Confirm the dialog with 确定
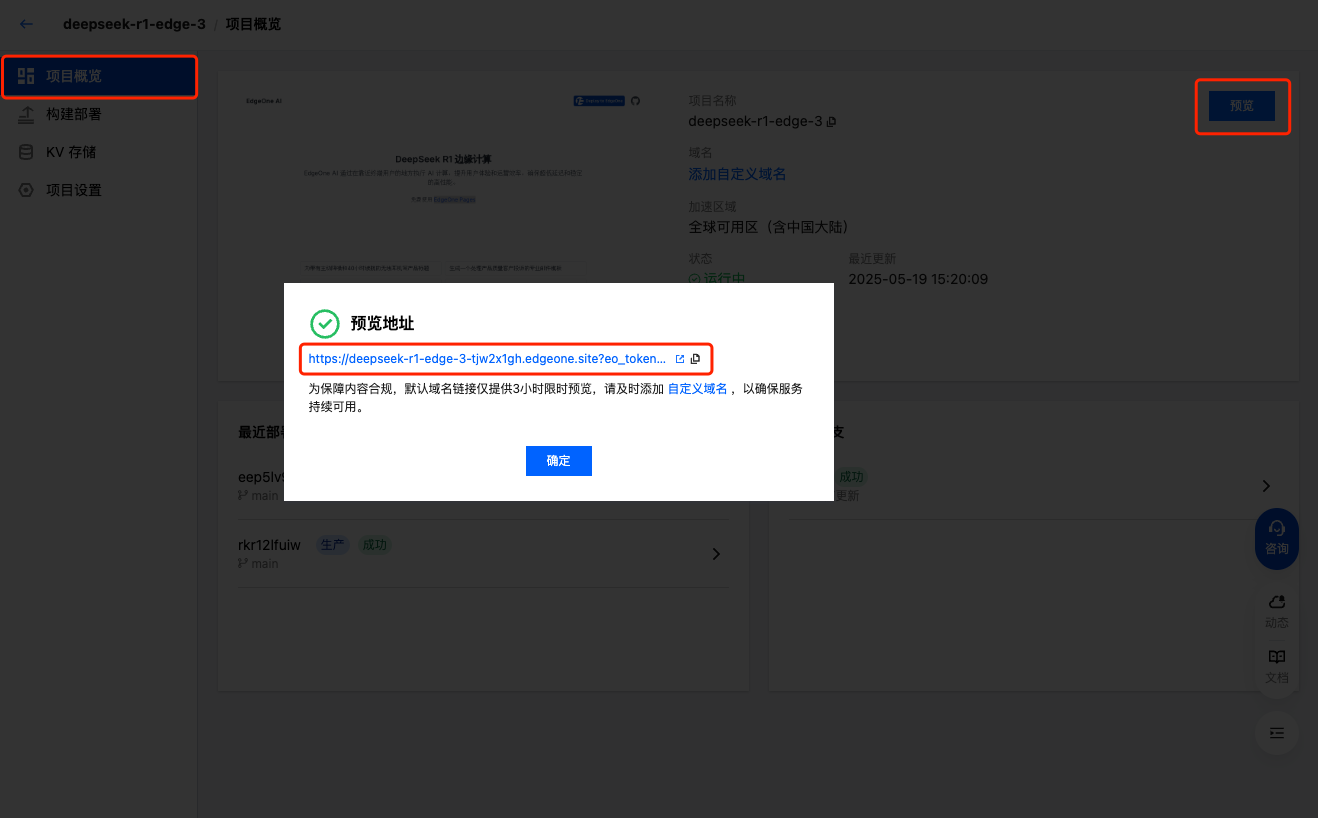This screenshot has height=818, width=1318. [x=559, y=461]
